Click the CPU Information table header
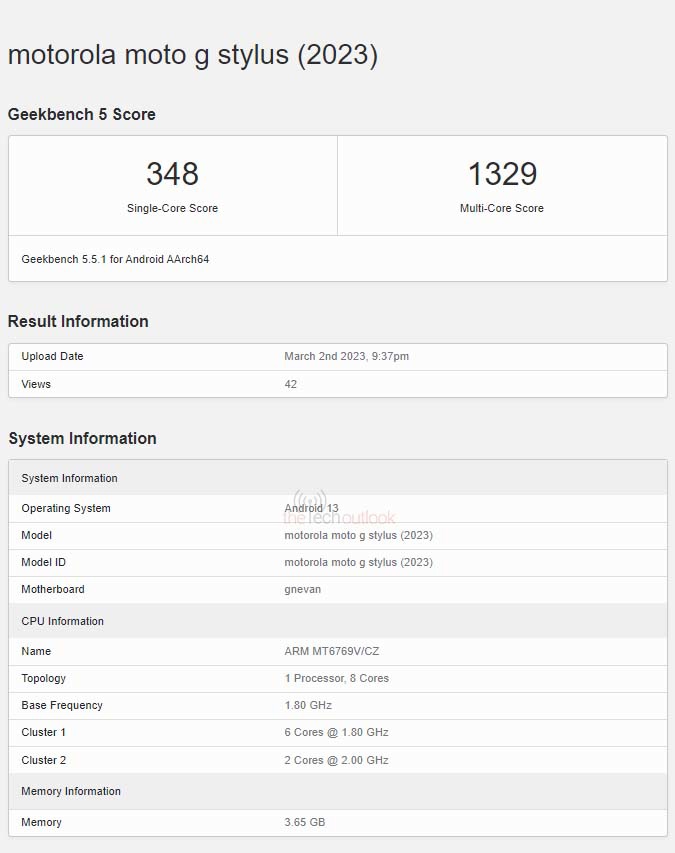The width and height of the screenshot is (675, 853). (62, 621)
